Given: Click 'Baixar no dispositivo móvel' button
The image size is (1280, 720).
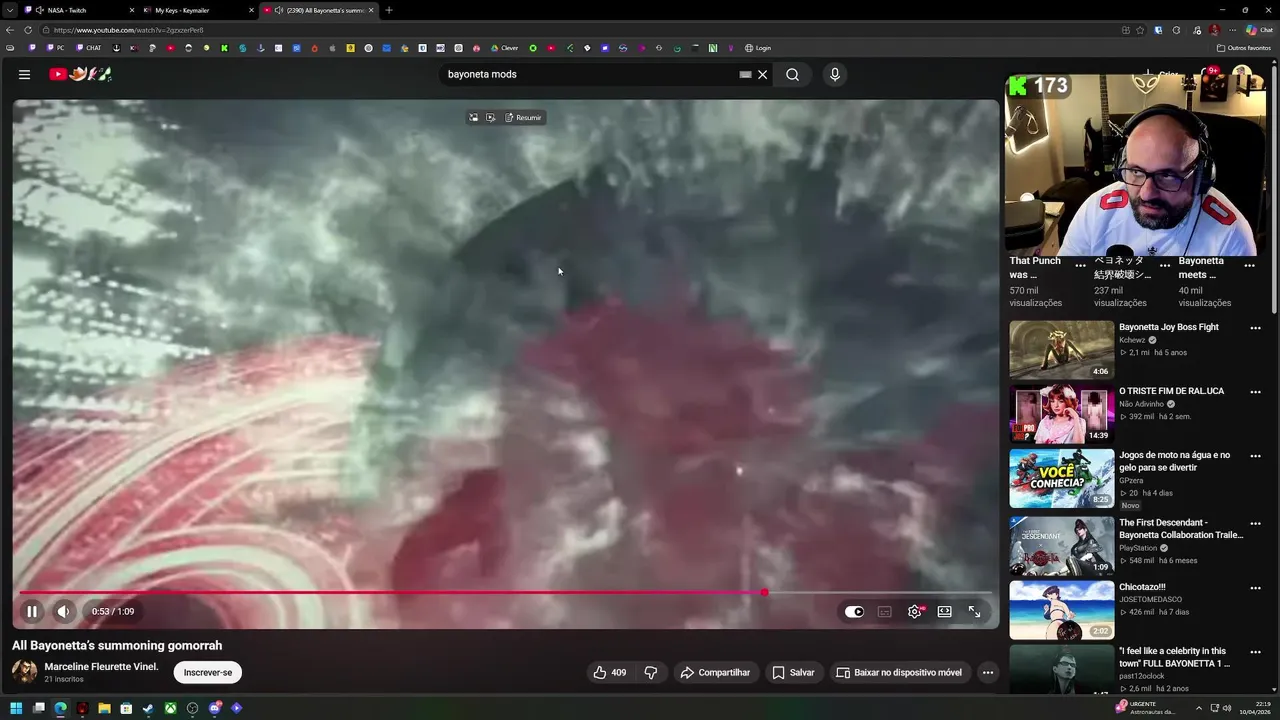Looking at the screenshot, I should pyautogui.click(x=899, y=672).
